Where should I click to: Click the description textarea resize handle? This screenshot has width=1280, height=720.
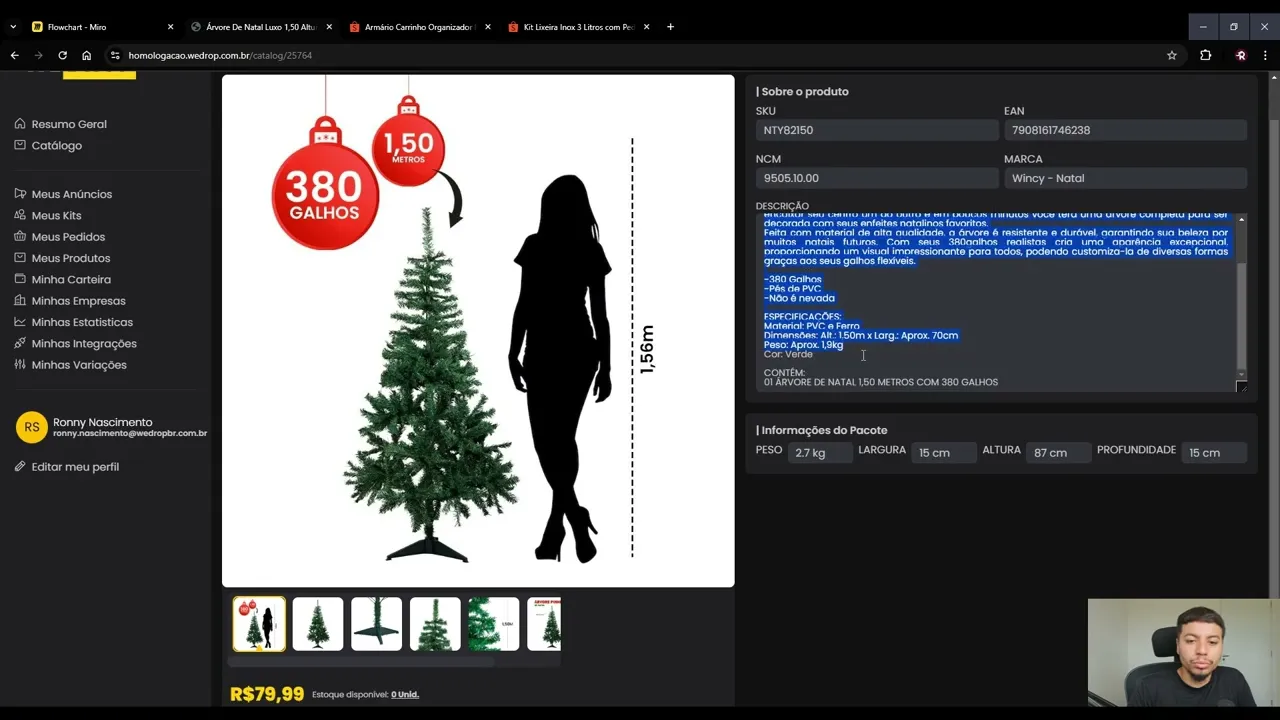[1242, 387]
